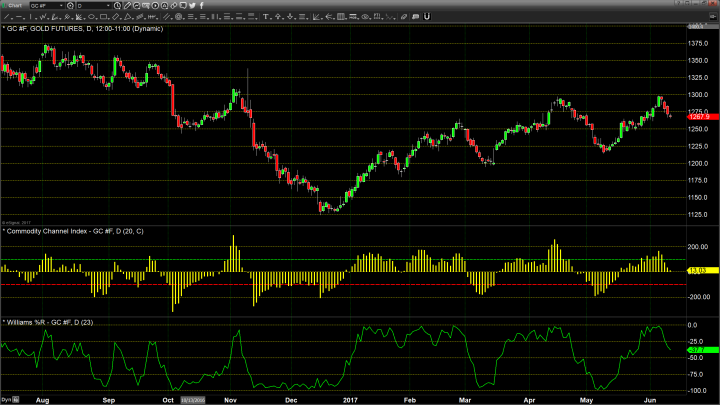720x405 pixels.
Task: Click the Facebook share icon
Action: pyautogui.click(x=202, y=6)
